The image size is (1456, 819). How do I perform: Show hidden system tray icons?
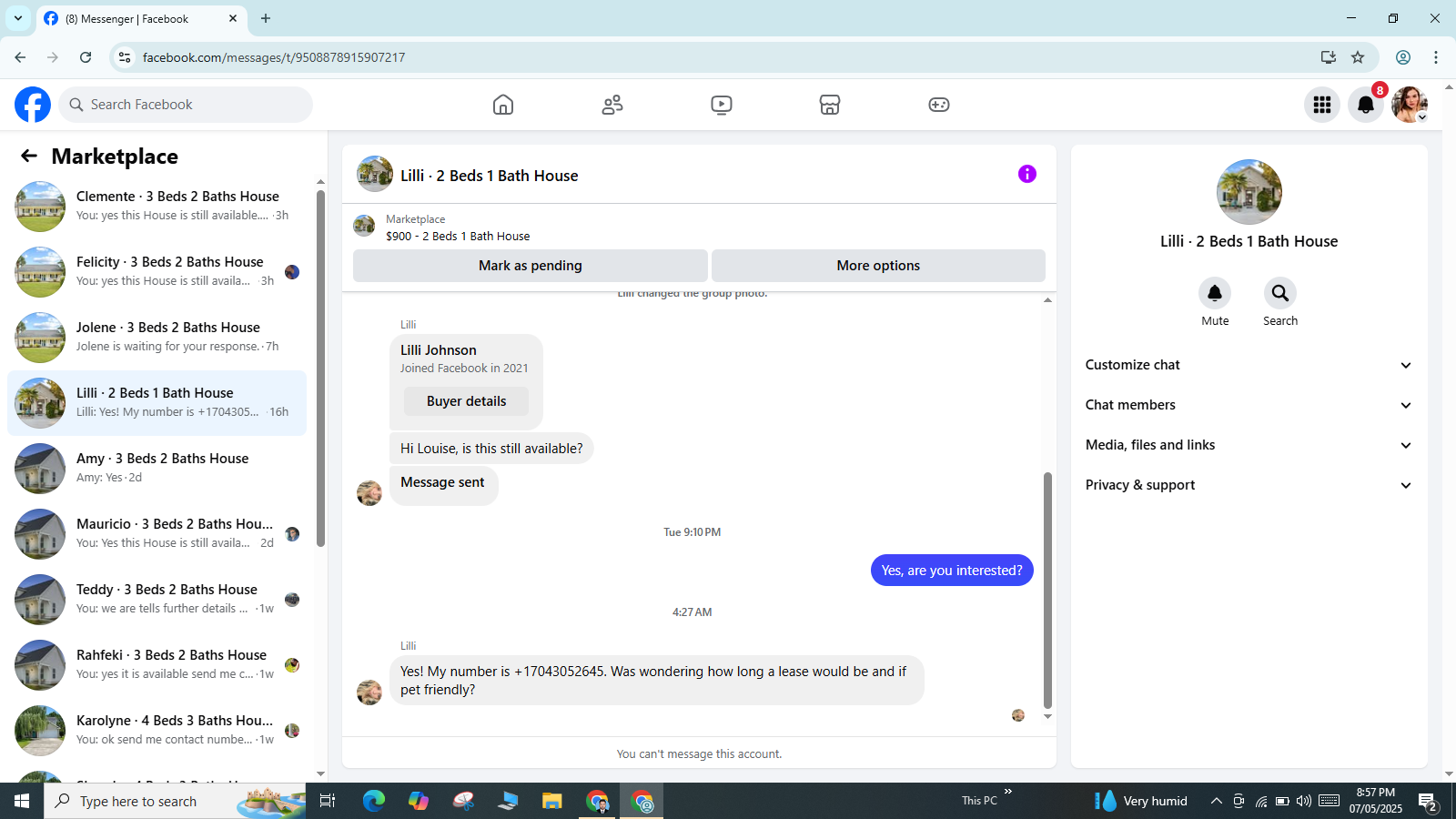pos(1216,801)
